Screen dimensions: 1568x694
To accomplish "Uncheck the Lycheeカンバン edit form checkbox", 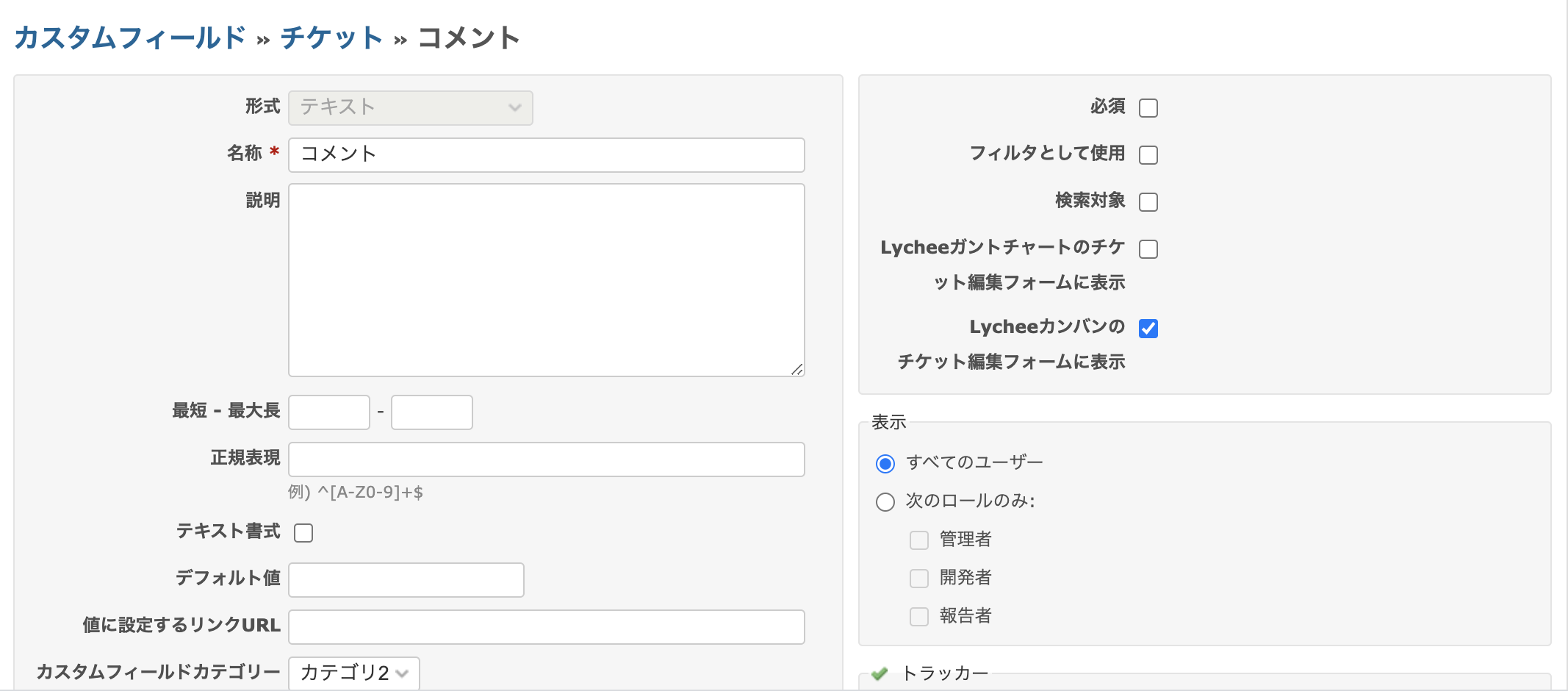I will pyautogui.click(x=1148, y=329).
